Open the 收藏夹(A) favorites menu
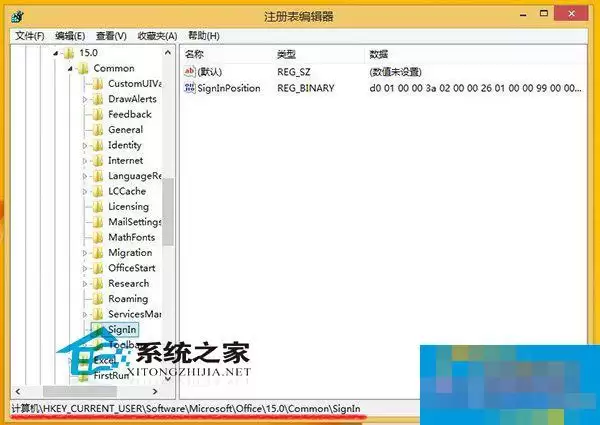 (x=157, y=36)
